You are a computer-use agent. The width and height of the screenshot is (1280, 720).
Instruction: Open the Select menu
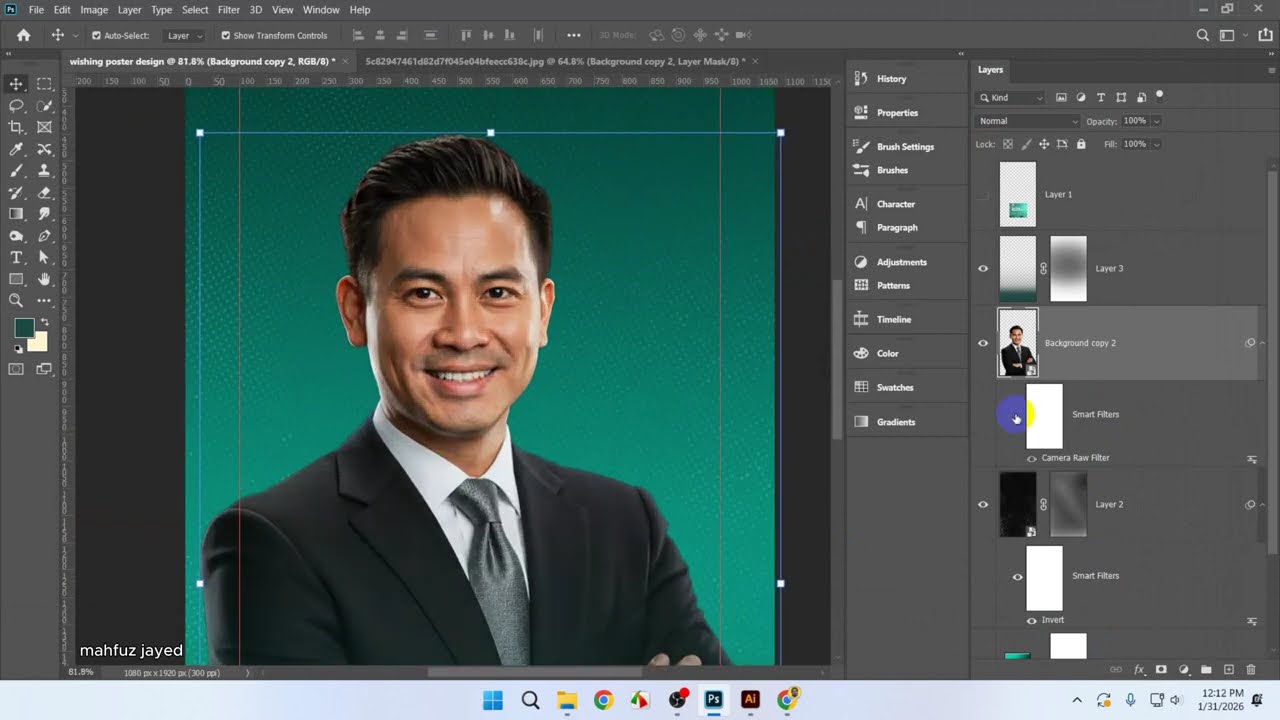[x=195, y=9]
